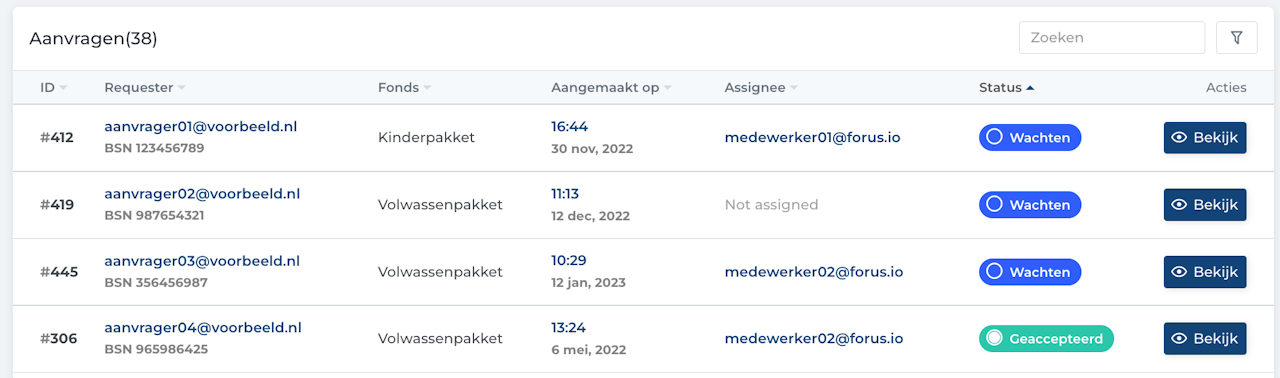Click the Status ascending sort arrow
This screenshot has height=378, width=1280.
1030,88
